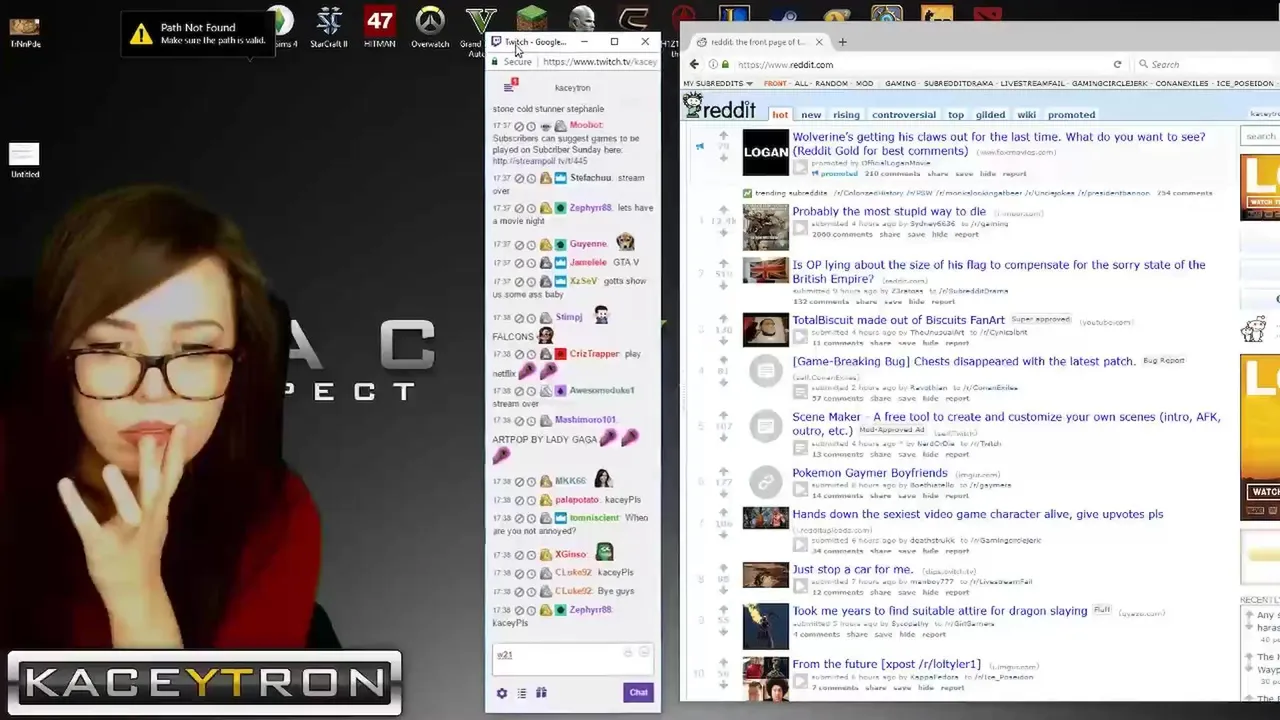Switch to the 'new' reddit tab
The image size is (1280, 720).
pyautogui.click(x=811, y=115)
